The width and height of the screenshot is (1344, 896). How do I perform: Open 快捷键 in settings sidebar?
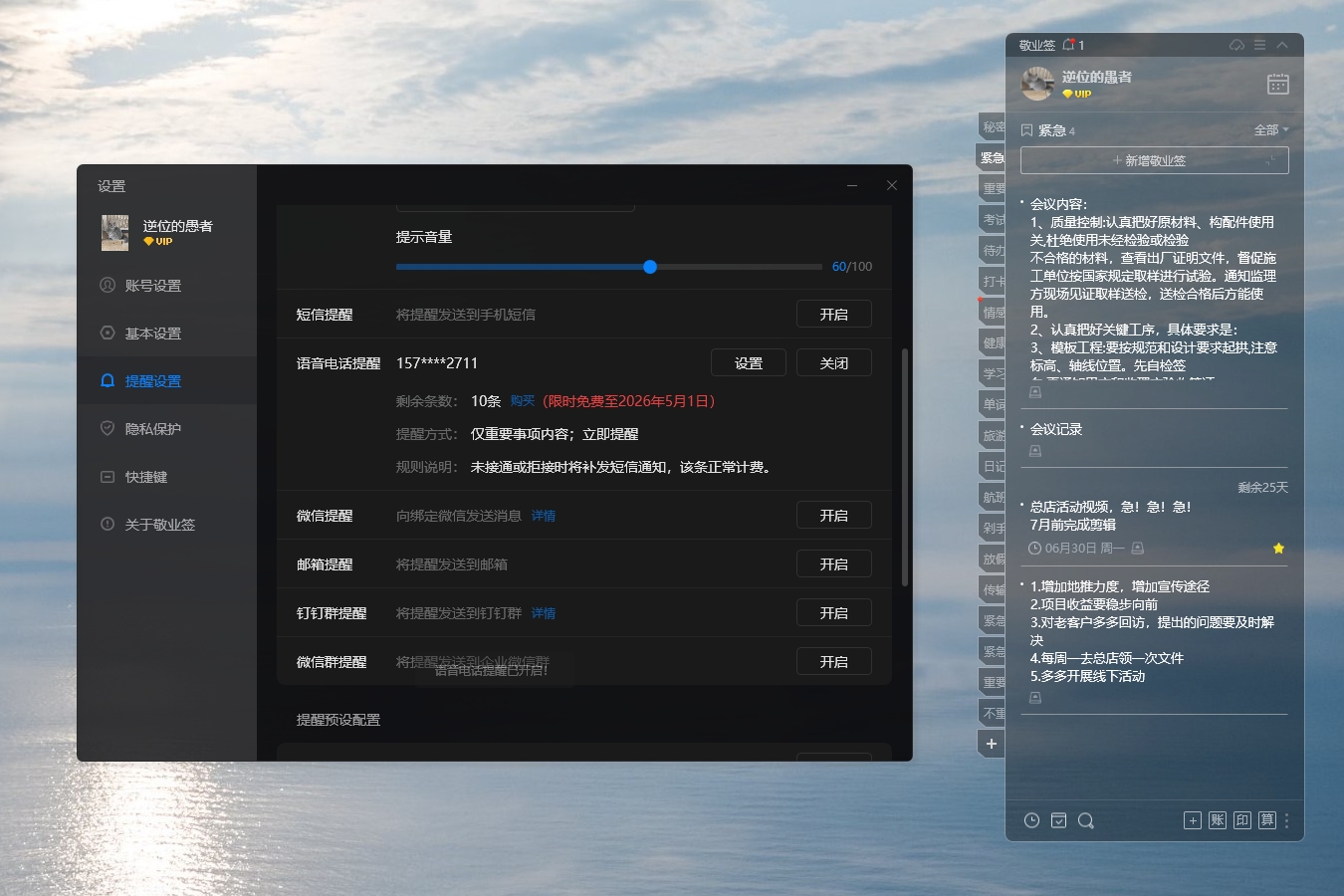click(x=167, y=477)
